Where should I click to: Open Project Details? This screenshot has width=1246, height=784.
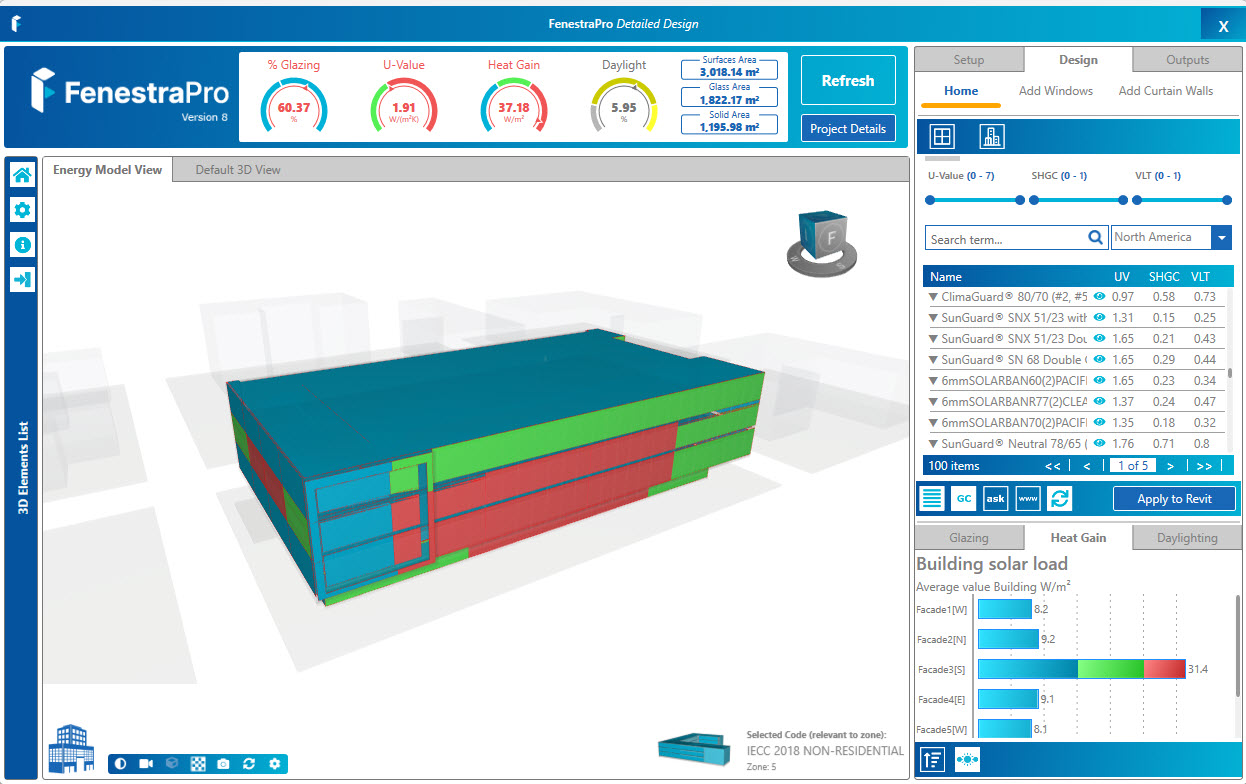(x=848, y=129)
